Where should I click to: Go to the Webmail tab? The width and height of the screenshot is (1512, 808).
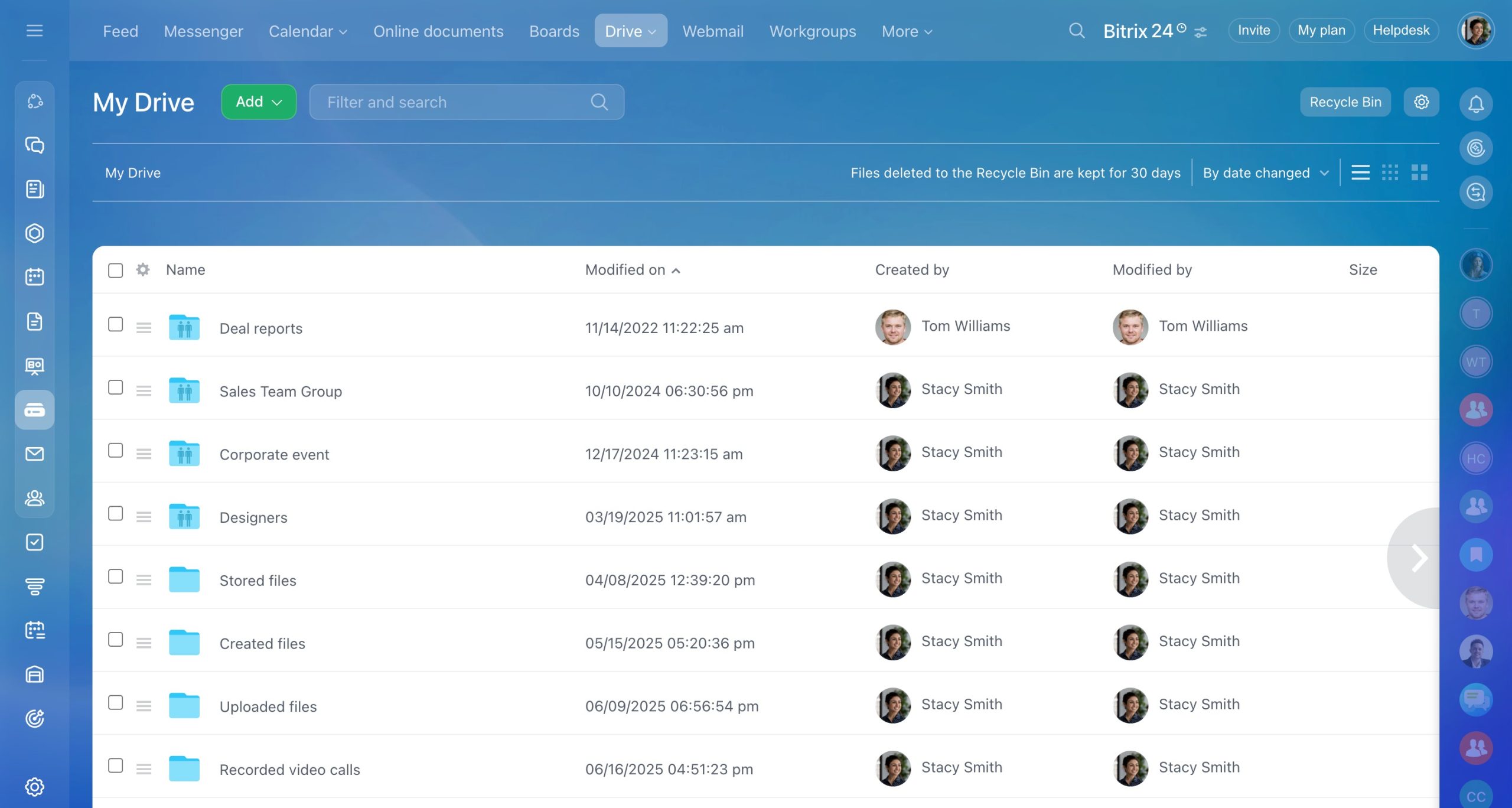tap(713, 31)
